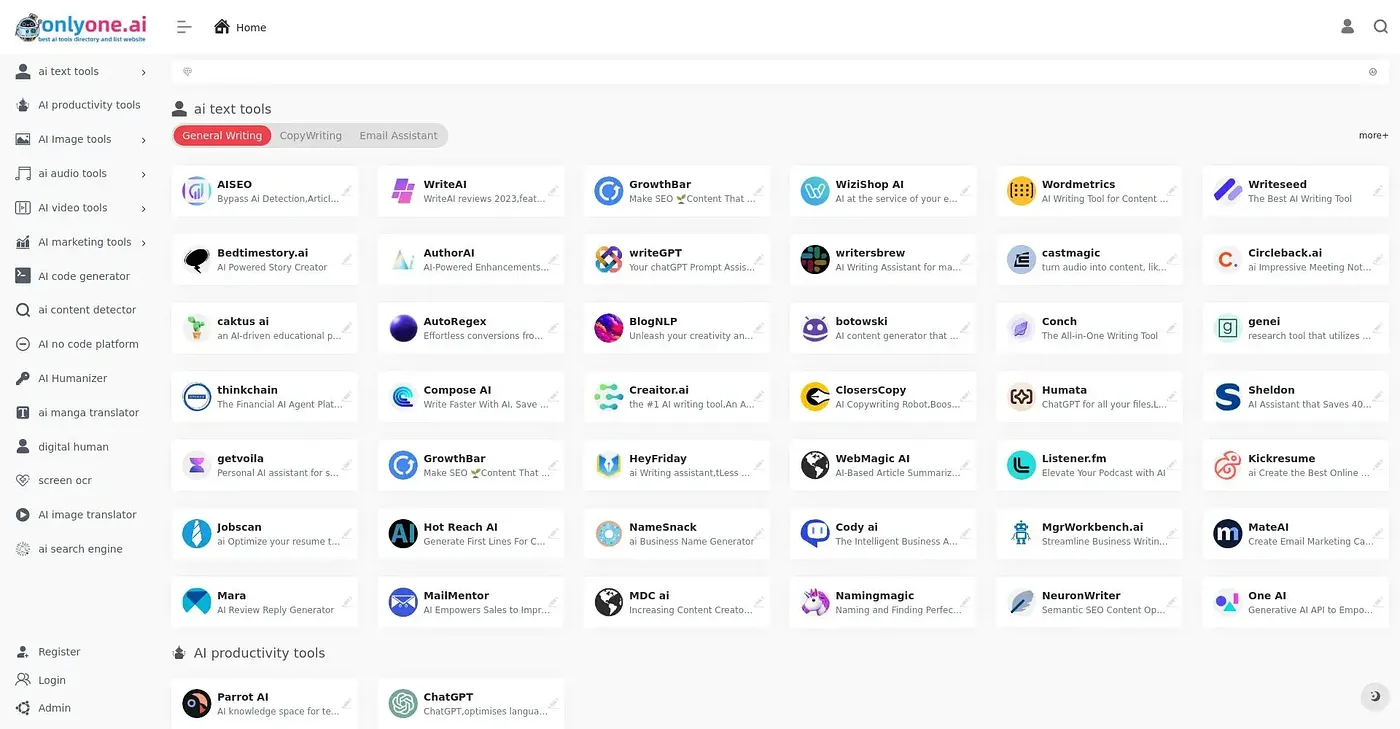The width and height of the screenshot is (1400, 729).
Task: Switch to the CopyWriting tab
Action: pos(310,135)
